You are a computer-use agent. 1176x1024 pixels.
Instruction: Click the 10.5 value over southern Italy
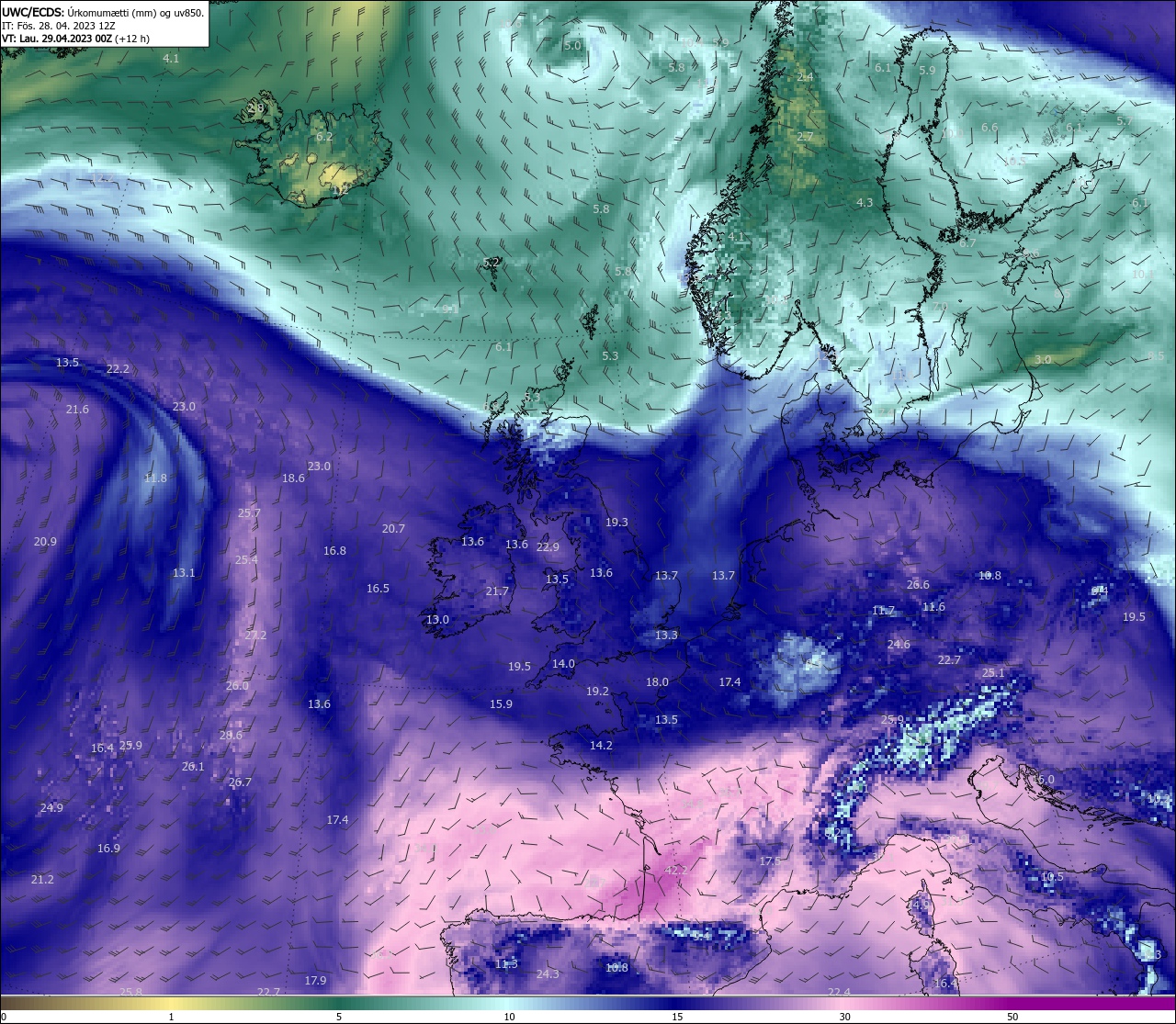click(1052, 876)
